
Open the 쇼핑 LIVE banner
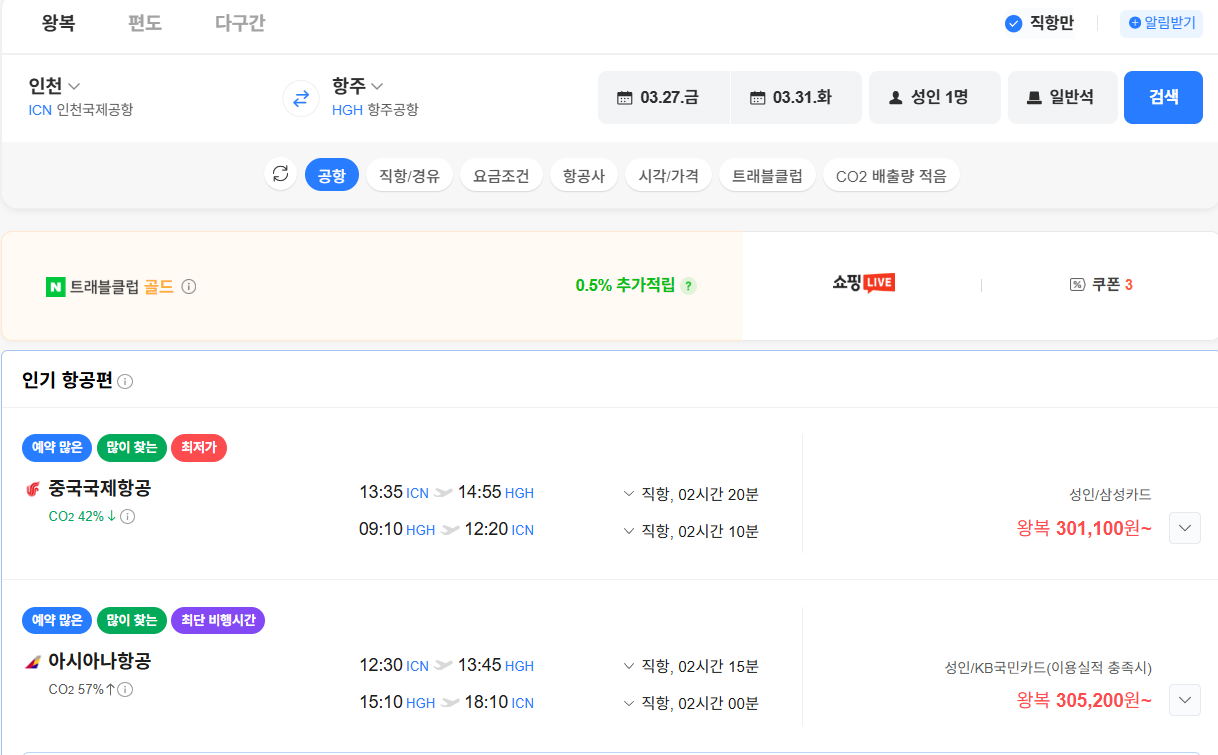pyautogui.click(x=863, y=284)
